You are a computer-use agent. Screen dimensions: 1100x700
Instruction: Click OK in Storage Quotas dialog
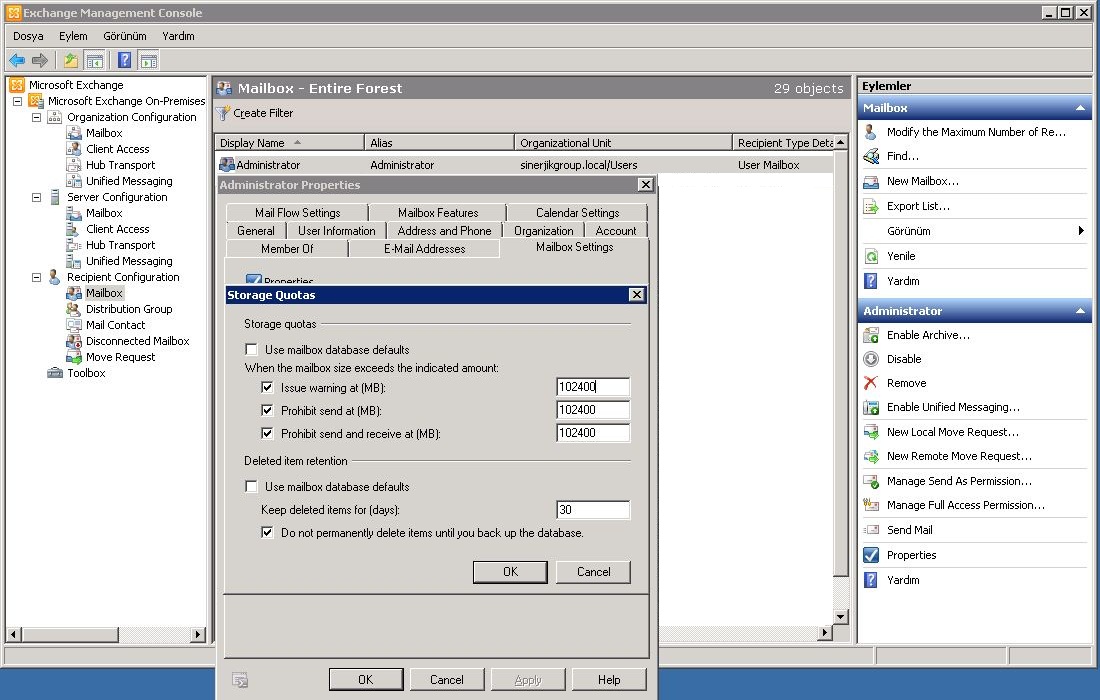click(510, 572)
